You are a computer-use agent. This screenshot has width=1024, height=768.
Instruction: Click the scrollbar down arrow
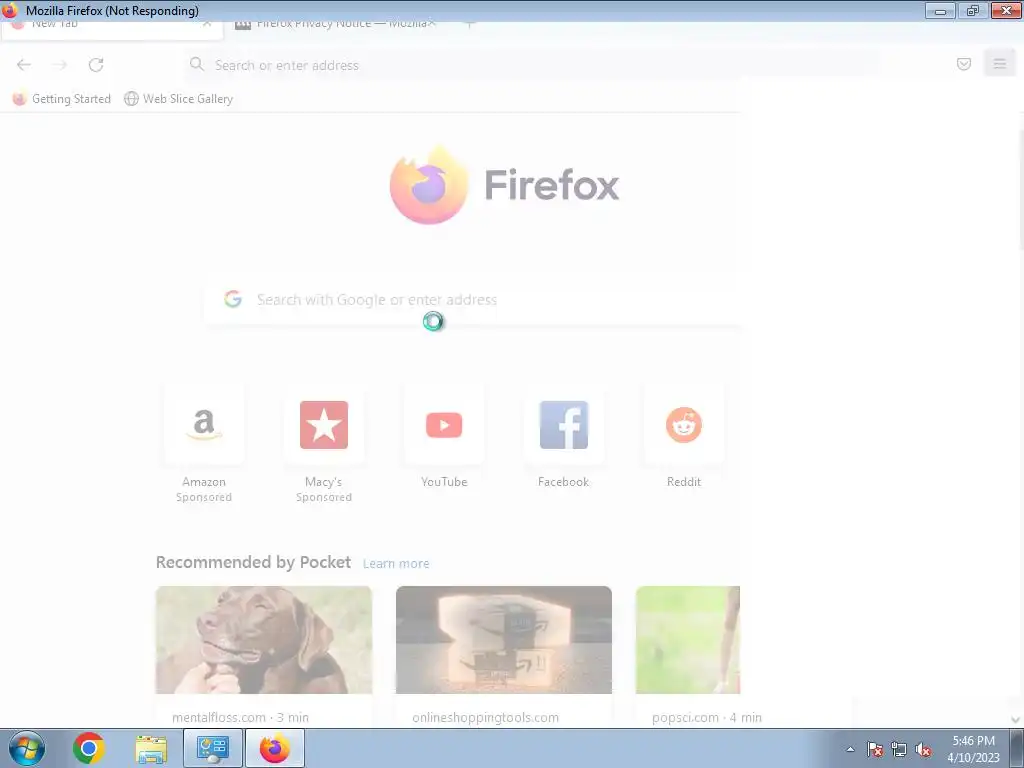pos(1016,719)
